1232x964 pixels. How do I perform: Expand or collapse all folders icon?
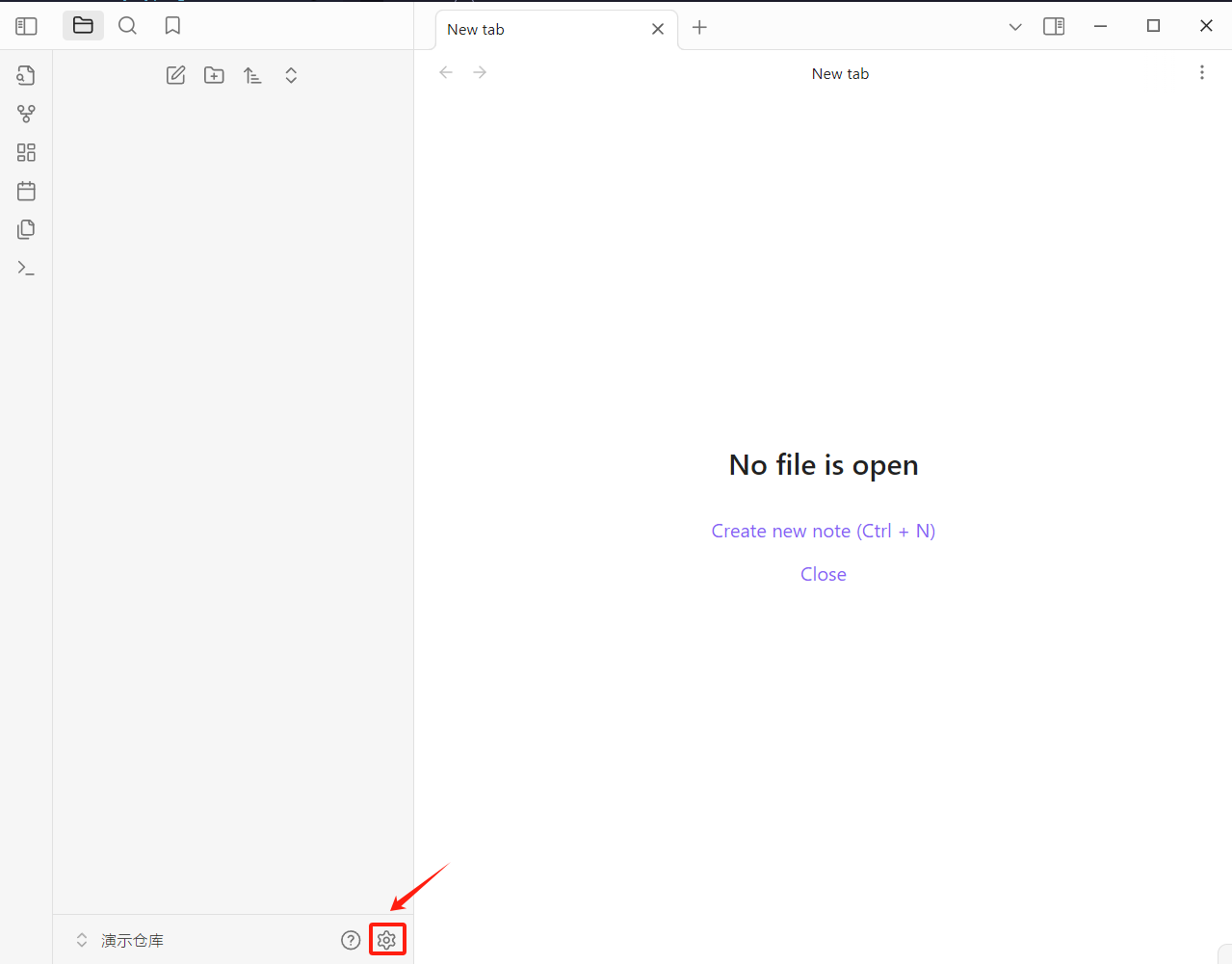291,75
